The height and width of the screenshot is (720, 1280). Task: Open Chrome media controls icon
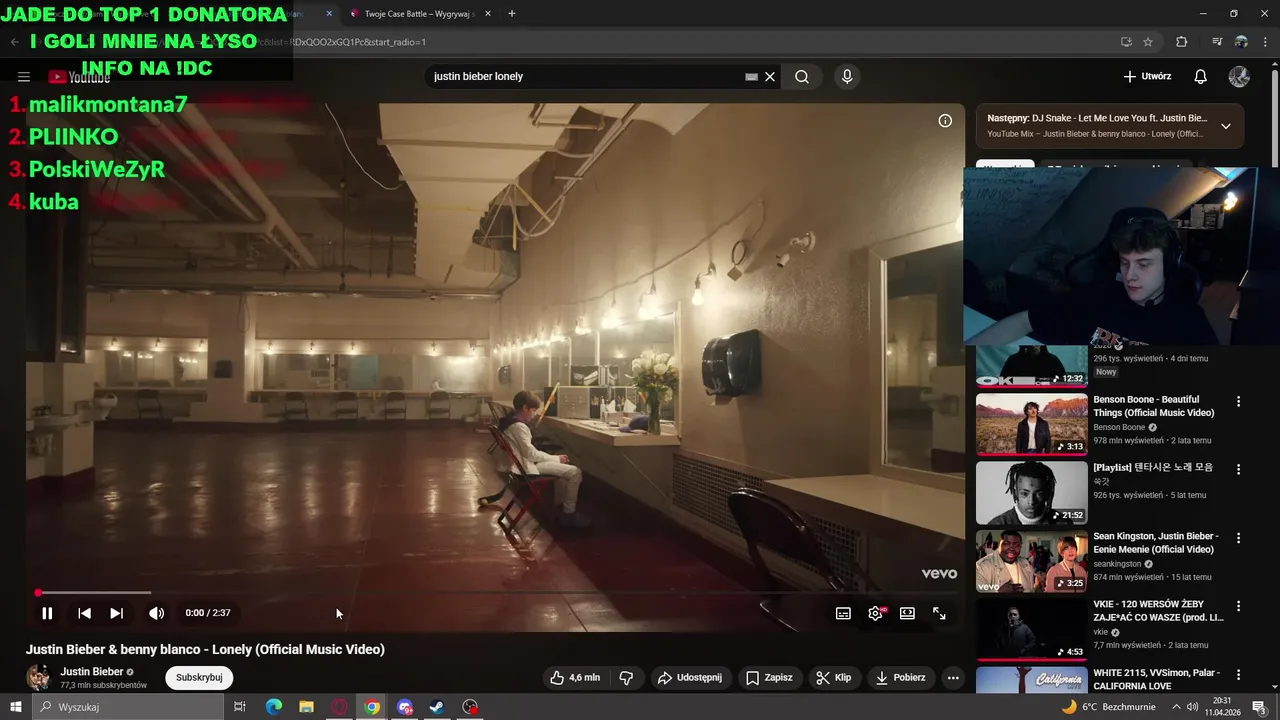point(1217,42)
